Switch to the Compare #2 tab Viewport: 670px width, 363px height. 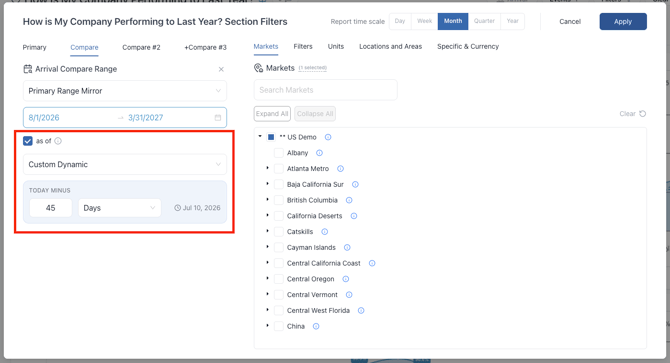pos(141,47)
